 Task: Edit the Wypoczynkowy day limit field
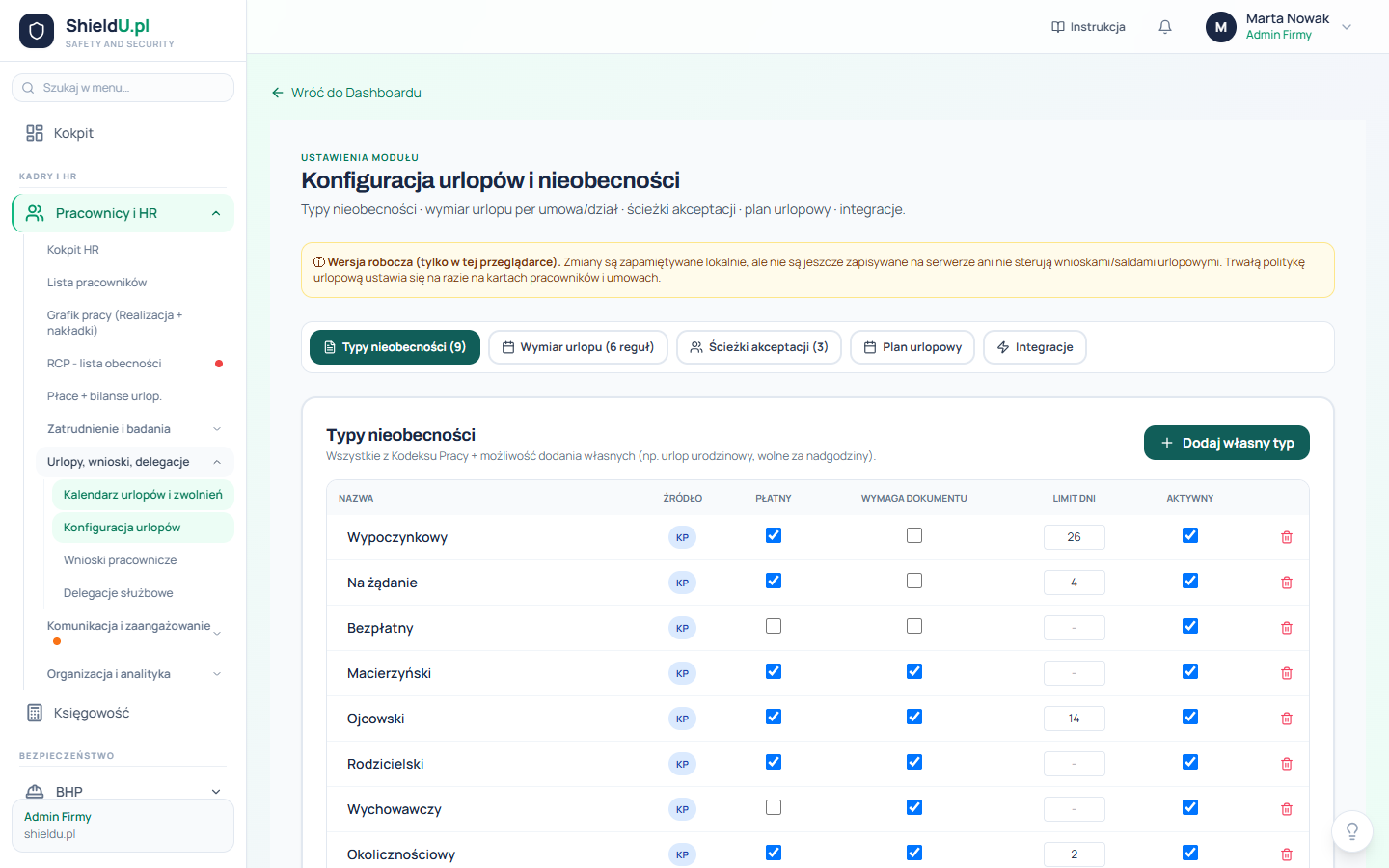coord(1074,537)
